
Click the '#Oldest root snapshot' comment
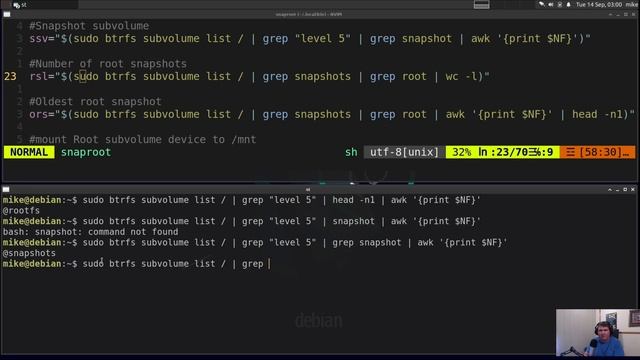[95, 101]
